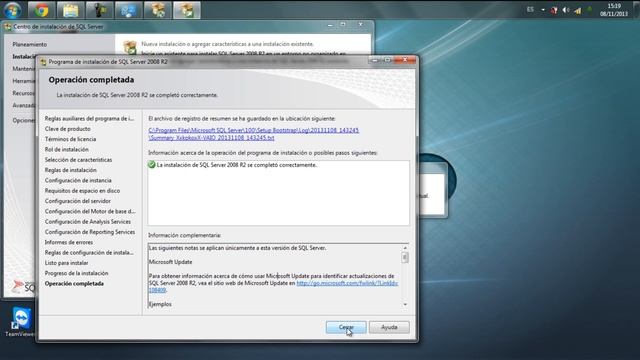Image resolution: width=640 pixels, height=360 pixels.
Task: Select 'Reglas de configuración de instala...' step
Action: point(89,253)
